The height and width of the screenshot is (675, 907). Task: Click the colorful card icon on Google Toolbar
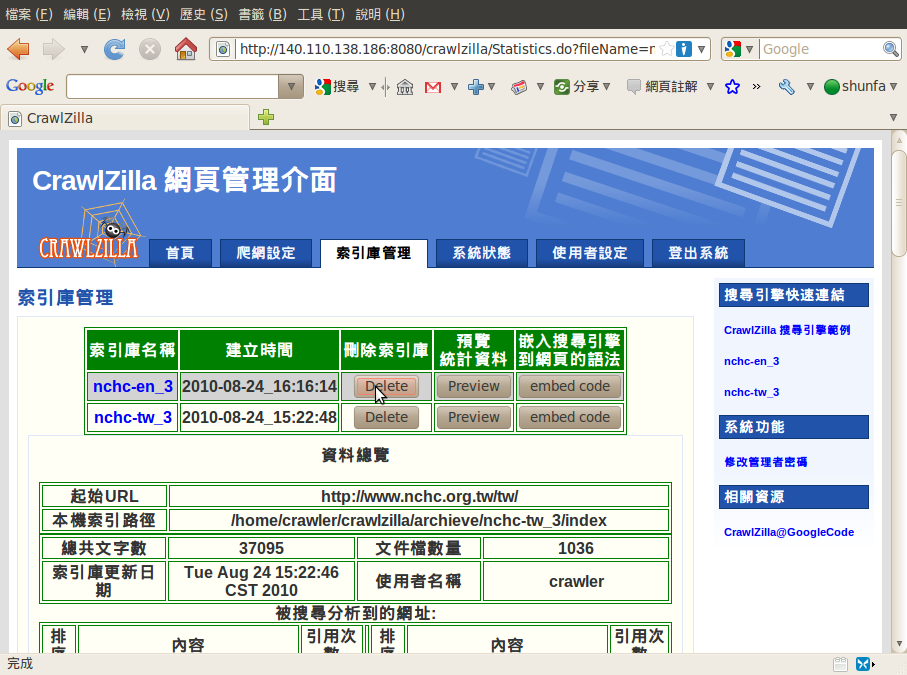519,87
